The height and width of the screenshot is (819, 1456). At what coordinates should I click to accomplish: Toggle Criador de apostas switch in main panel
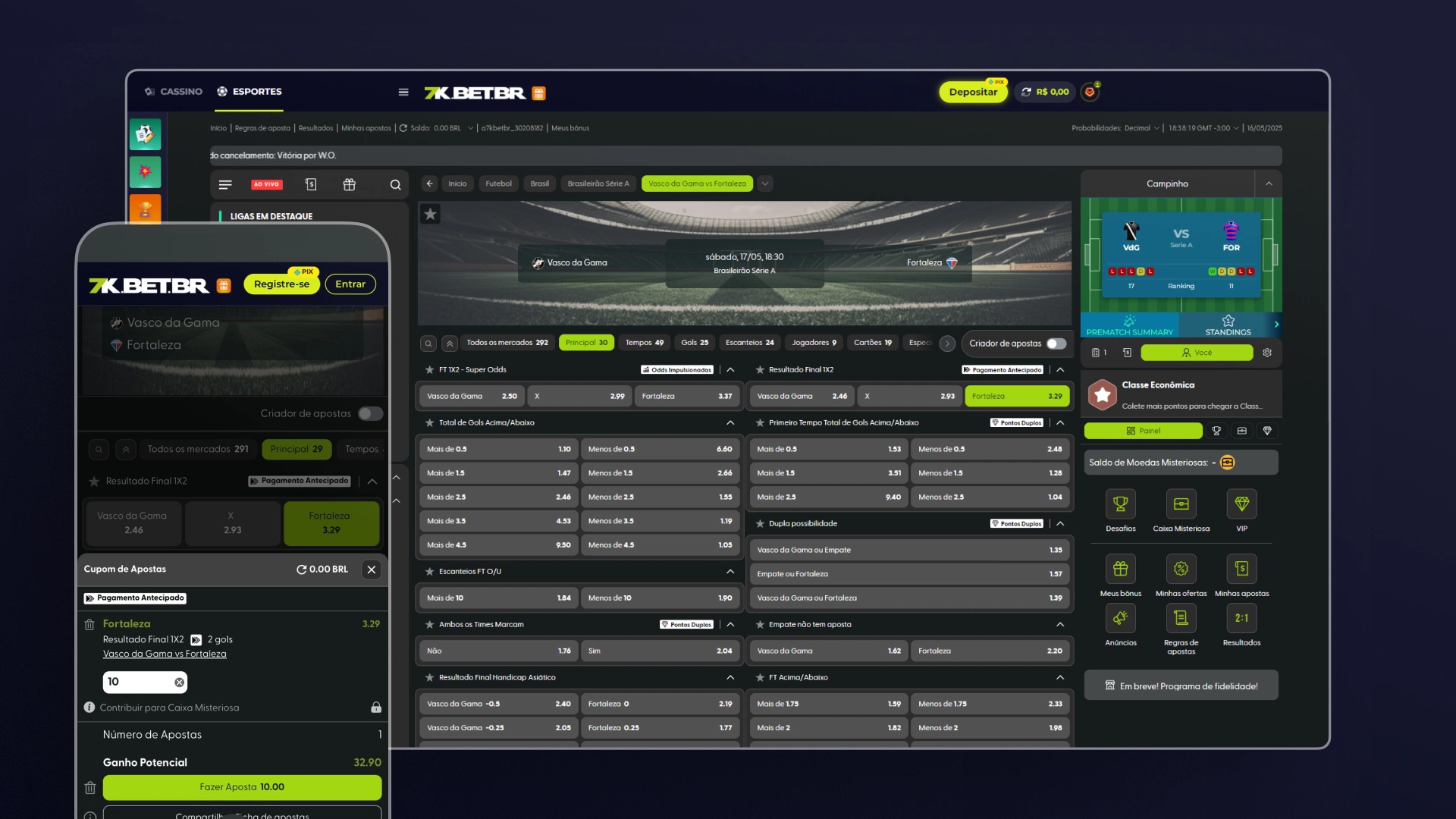[x=1056, y=344]
